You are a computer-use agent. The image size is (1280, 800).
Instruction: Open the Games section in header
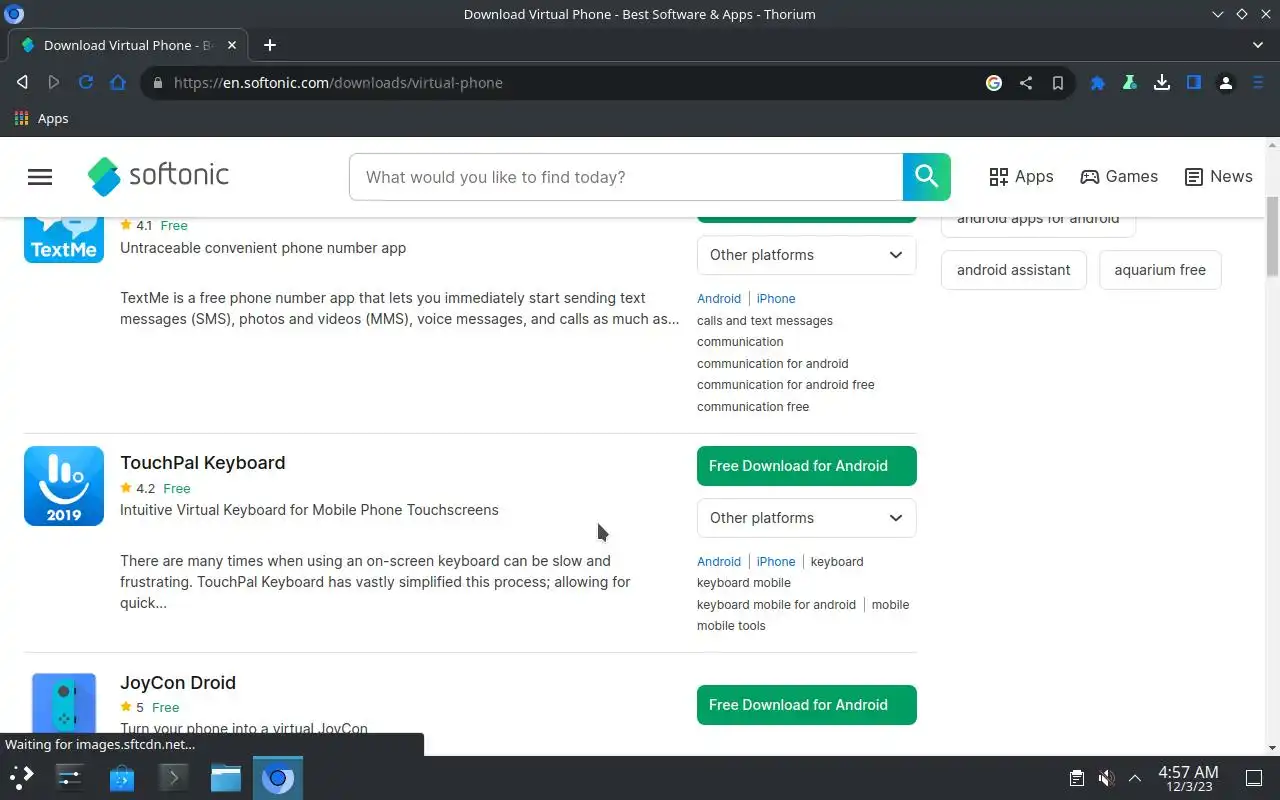pos(1119,176)
